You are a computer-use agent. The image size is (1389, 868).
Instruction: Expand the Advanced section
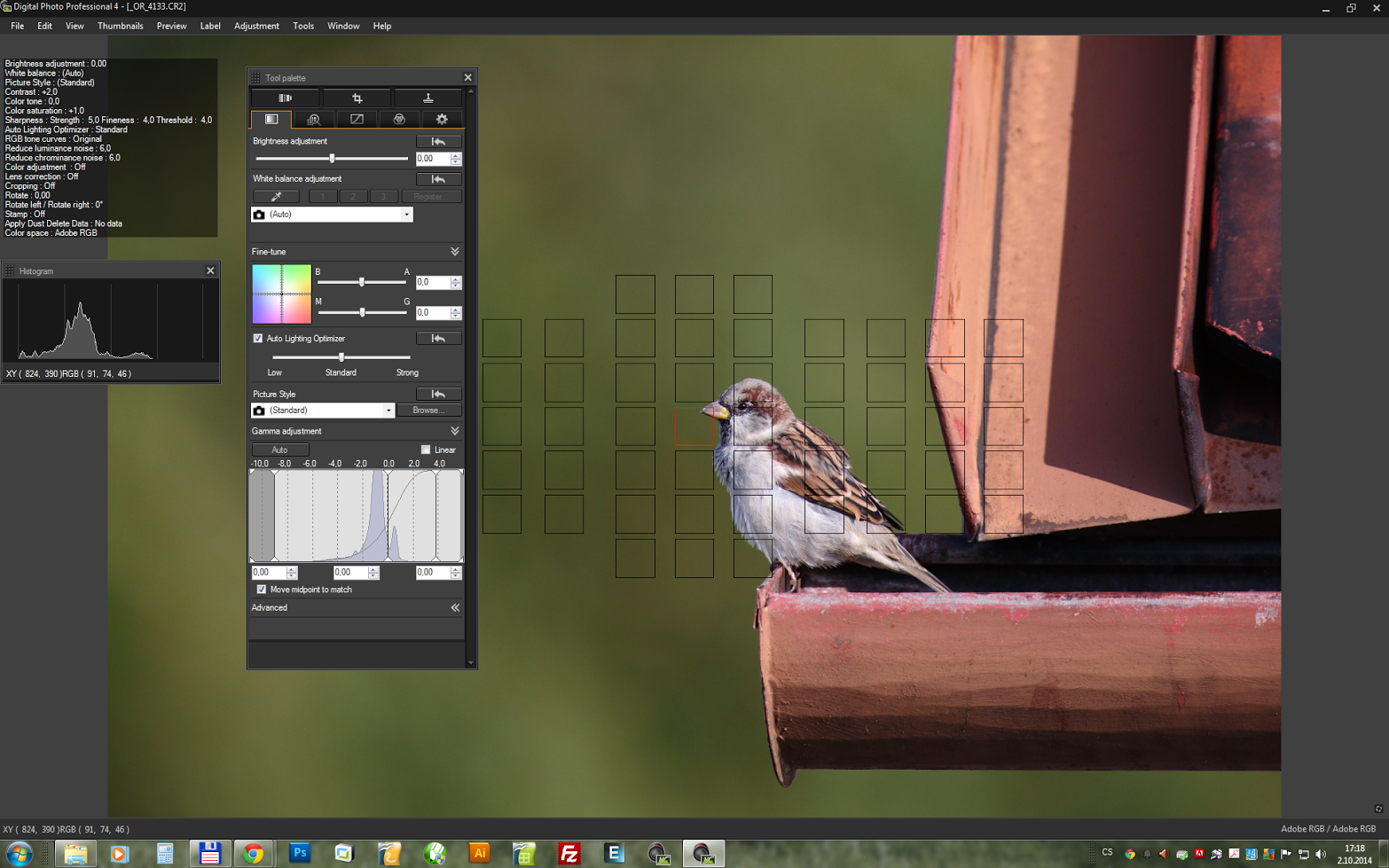coord(454,608)
